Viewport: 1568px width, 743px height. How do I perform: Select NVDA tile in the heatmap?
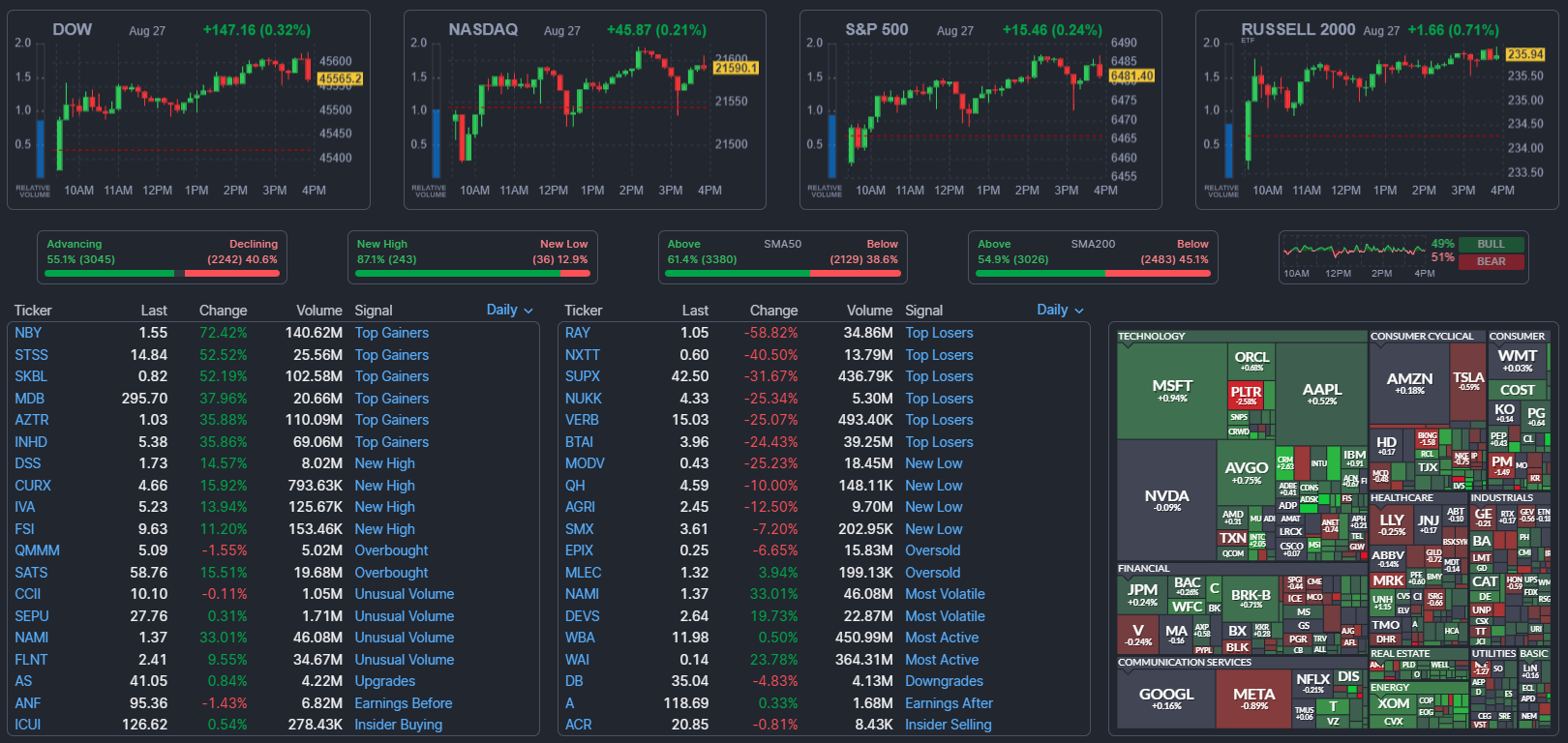tap(1166, 500)
